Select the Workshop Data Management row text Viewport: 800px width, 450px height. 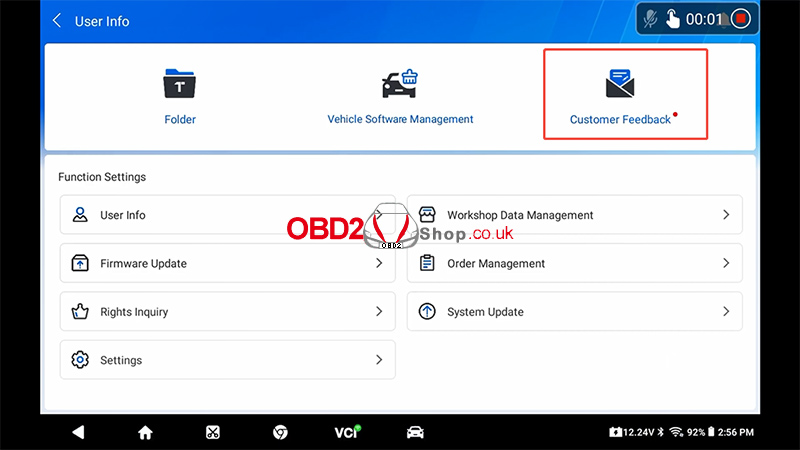point(520,215)
